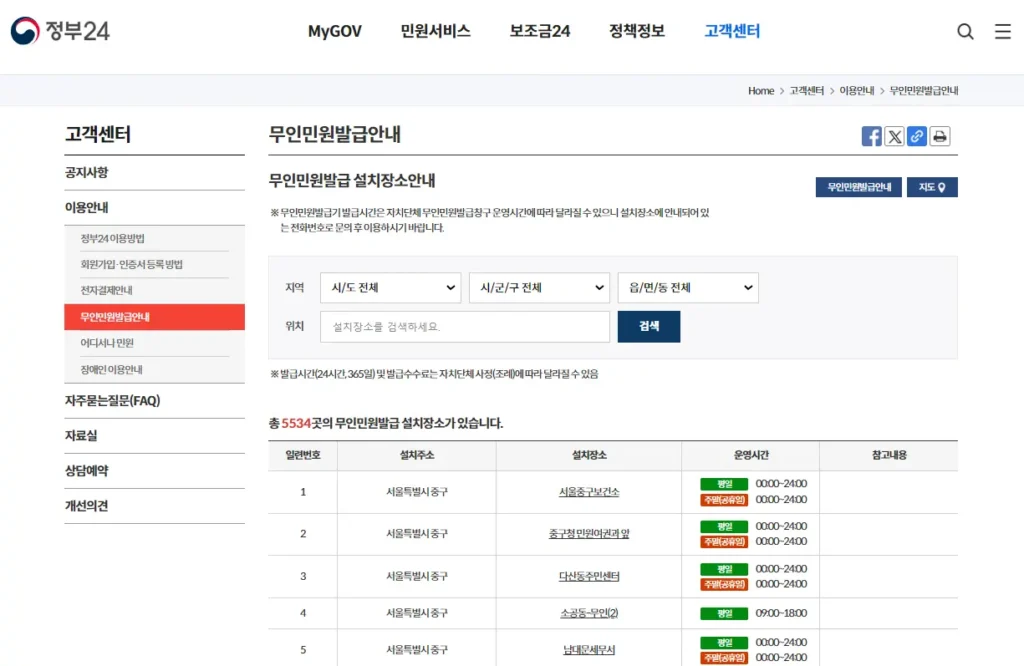Open the hamburger menu icon
1024x666 pixels.
(1002, 31)
